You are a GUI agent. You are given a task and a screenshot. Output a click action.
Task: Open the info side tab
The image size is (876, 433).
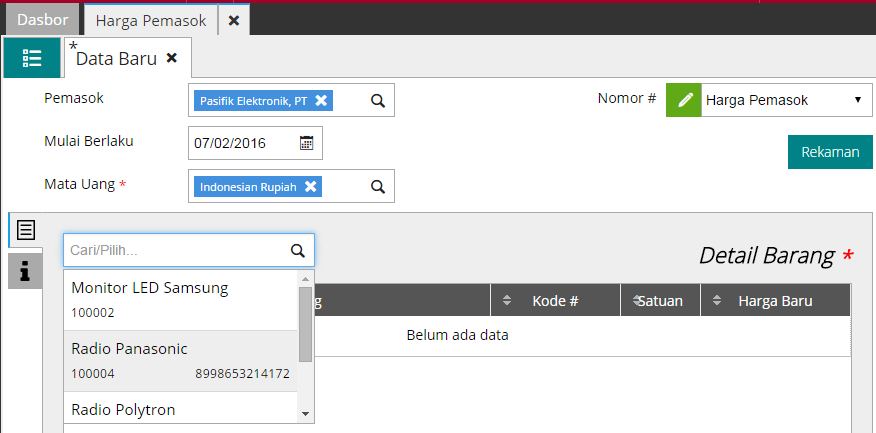click(25, 270)
